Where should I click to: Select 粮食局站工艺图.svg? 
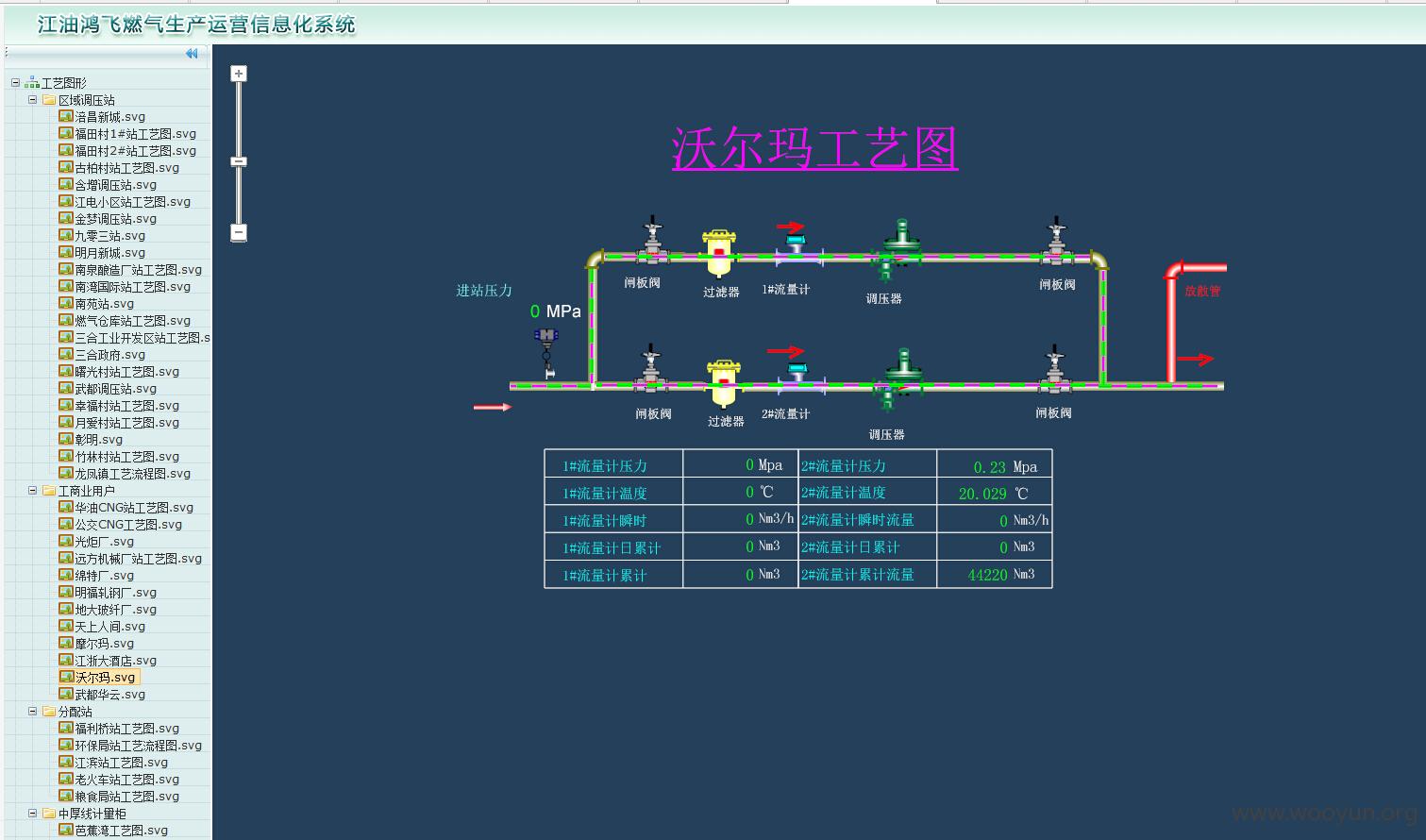pos(127,797)
